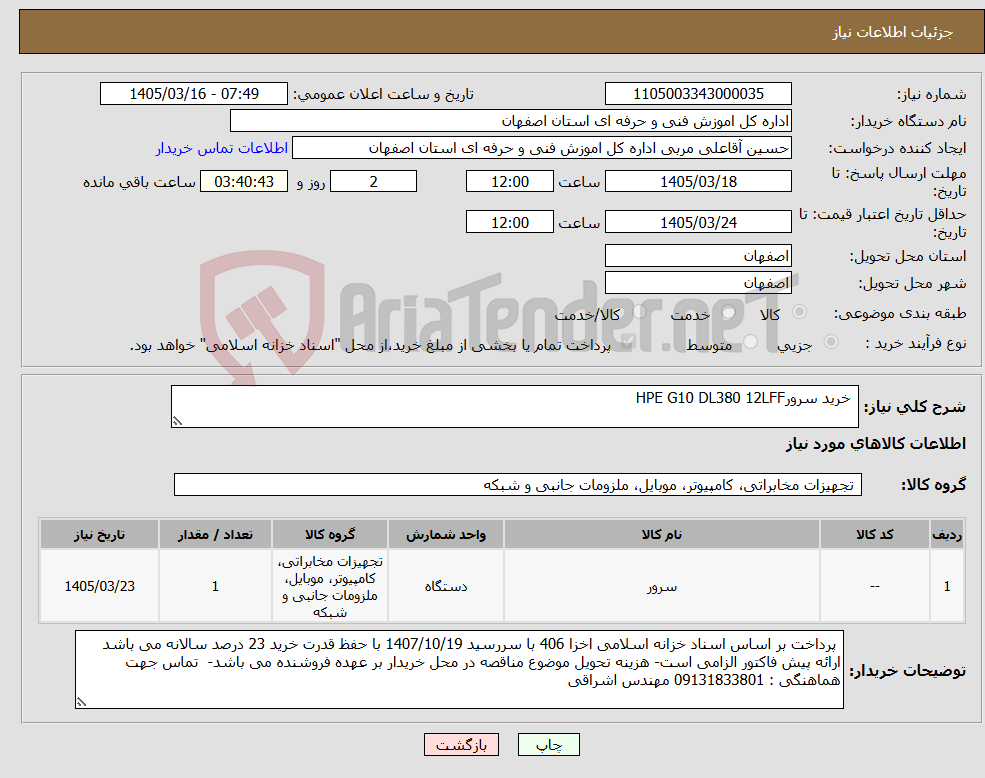The width and height of the screenshot is (985, 778).
Task: Click the request creator name field
Action: [541, 148]
